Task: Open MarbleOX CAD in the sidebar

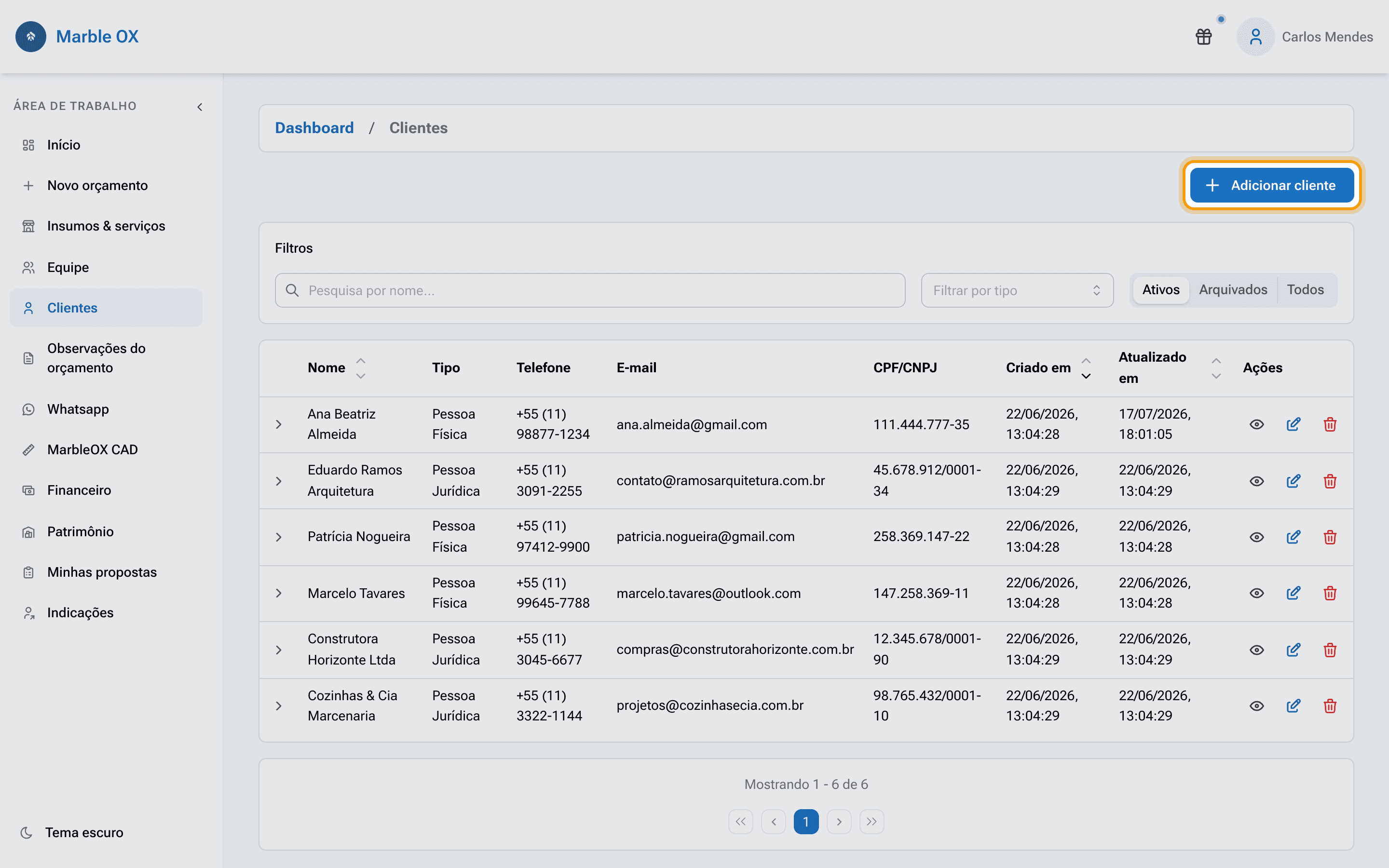Action: point(106,449)
